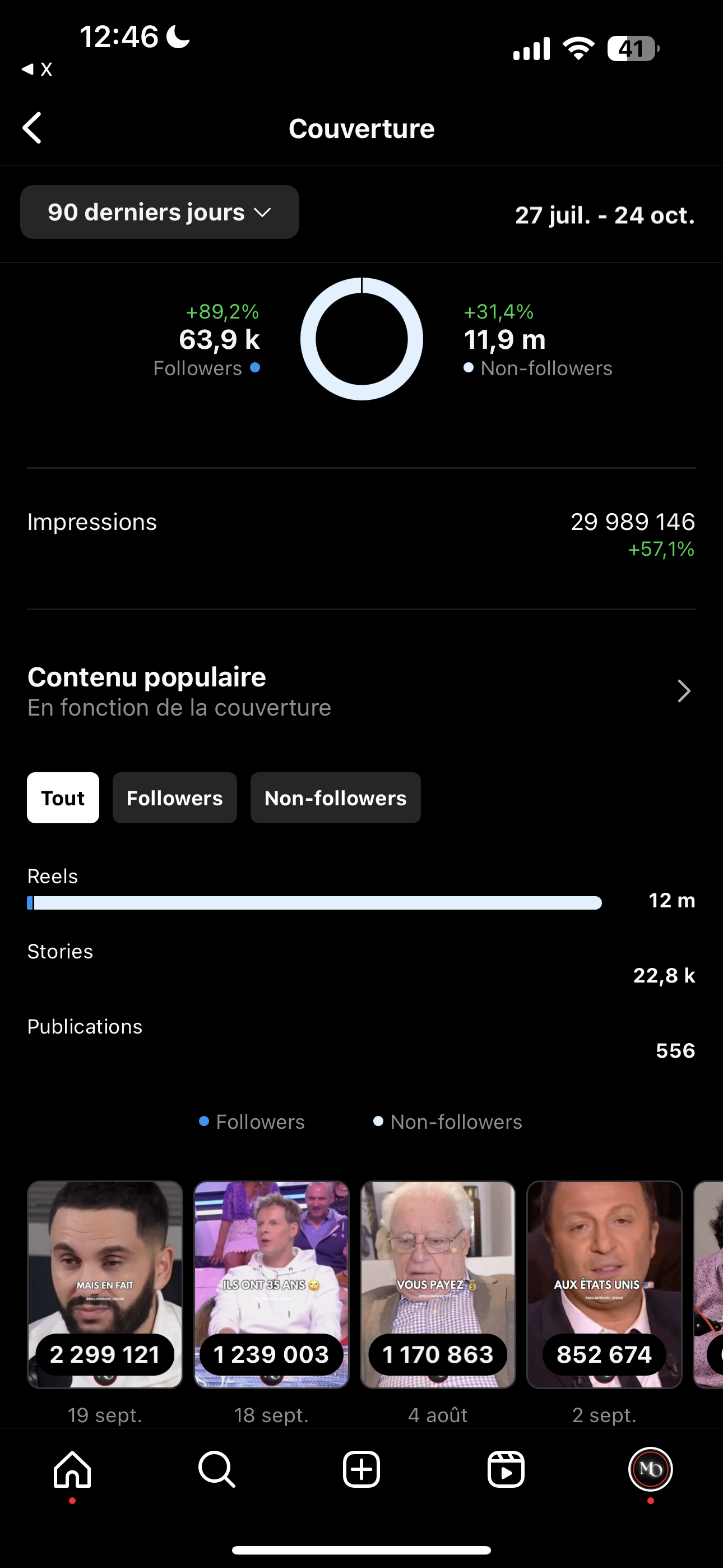Select the Followers filter chip
723x1568 pixels.
point(175,798)
